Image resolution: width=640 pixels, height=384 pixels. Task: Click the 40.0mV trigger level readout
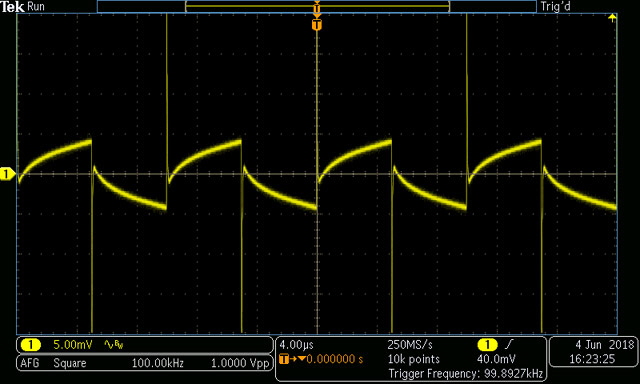tap(496, 359)
